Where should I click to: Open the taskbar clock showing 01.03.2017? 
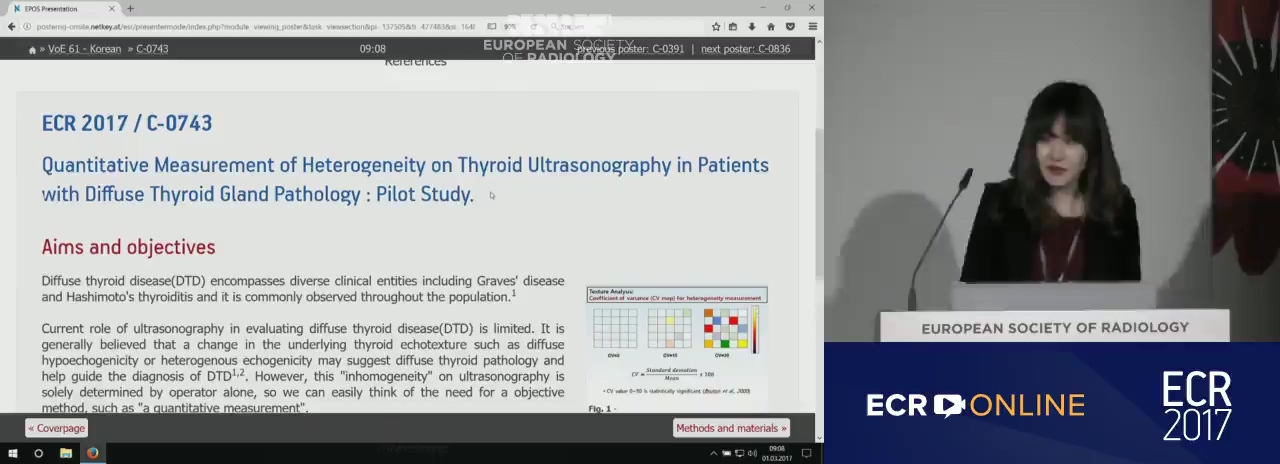coord(777,453)
